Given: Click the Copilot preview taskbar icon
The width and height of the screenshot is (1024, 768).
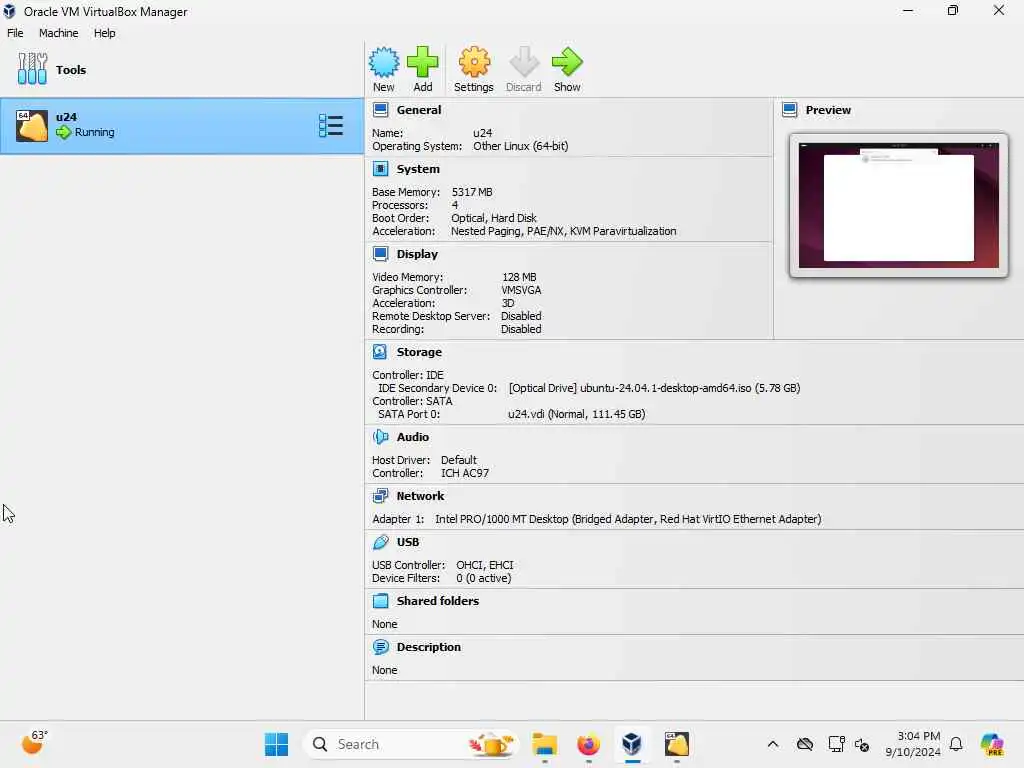Looking at the screenshot, I should (992, 744).
